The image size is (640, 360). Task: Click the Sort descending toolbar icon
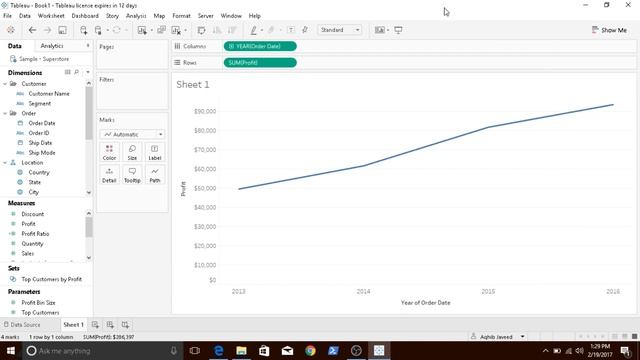(x=232, y=30)
